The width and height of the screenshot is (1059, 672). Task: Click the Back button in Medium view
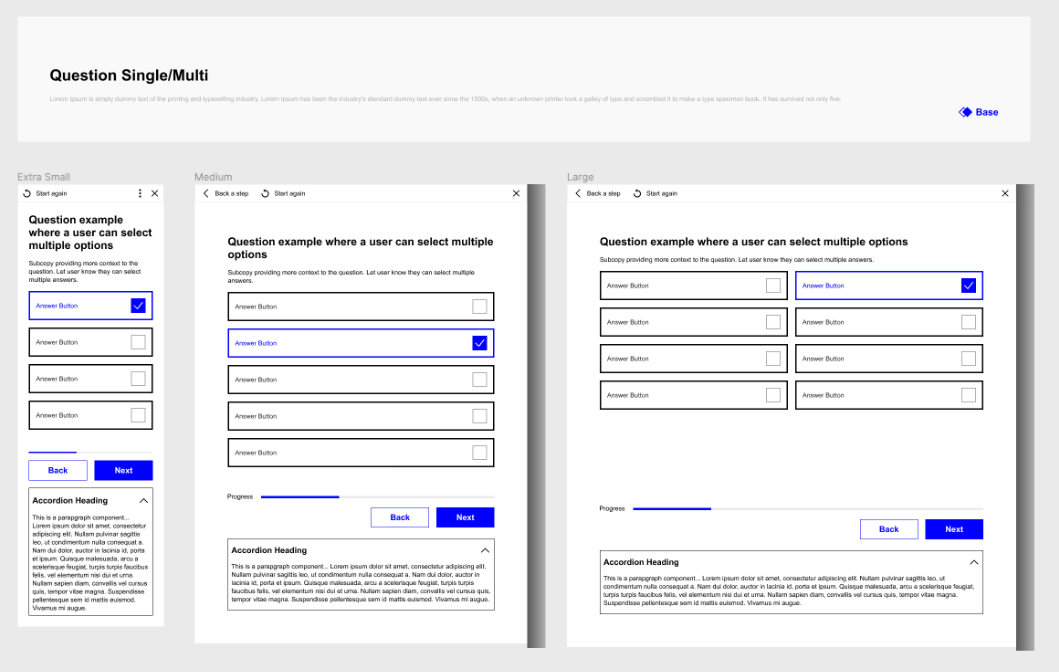click(x=399, y=517)
